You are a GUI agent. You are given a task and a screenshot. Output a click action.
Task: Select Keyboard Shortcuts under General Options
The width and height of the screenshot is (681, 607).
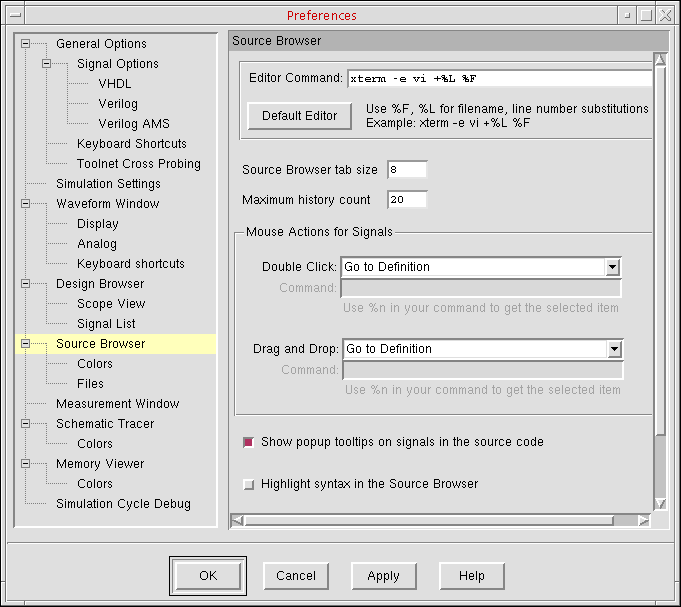[131, 144]
